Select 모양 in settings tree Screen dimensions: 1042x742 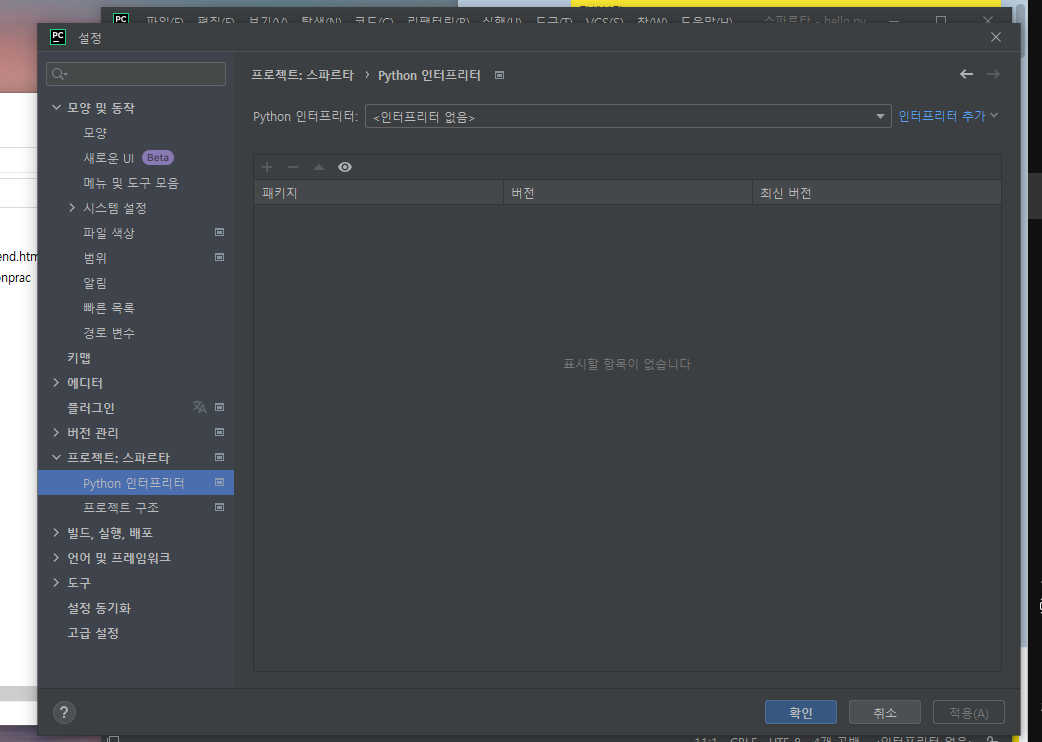tap(95, 133)
